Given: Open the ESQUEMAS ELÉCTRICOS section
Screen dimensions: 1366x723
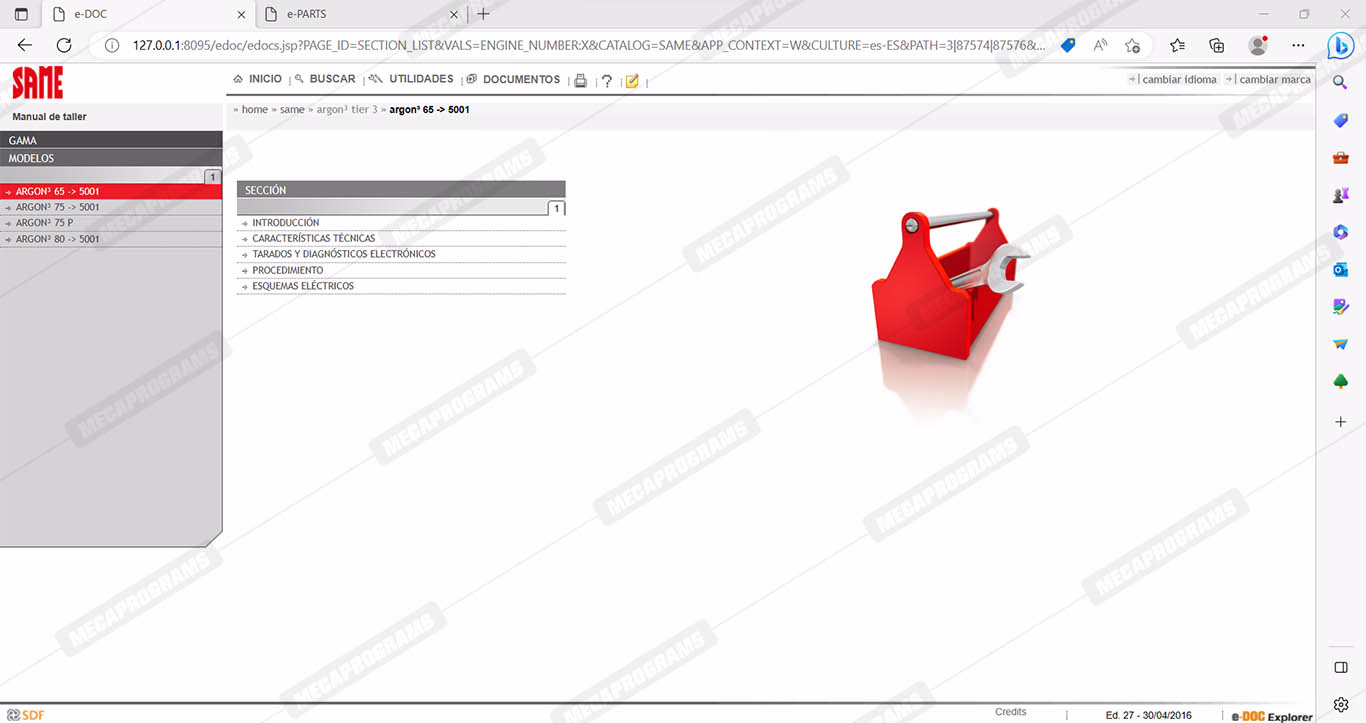Looking at the screenshot, I should coord(303,286).
